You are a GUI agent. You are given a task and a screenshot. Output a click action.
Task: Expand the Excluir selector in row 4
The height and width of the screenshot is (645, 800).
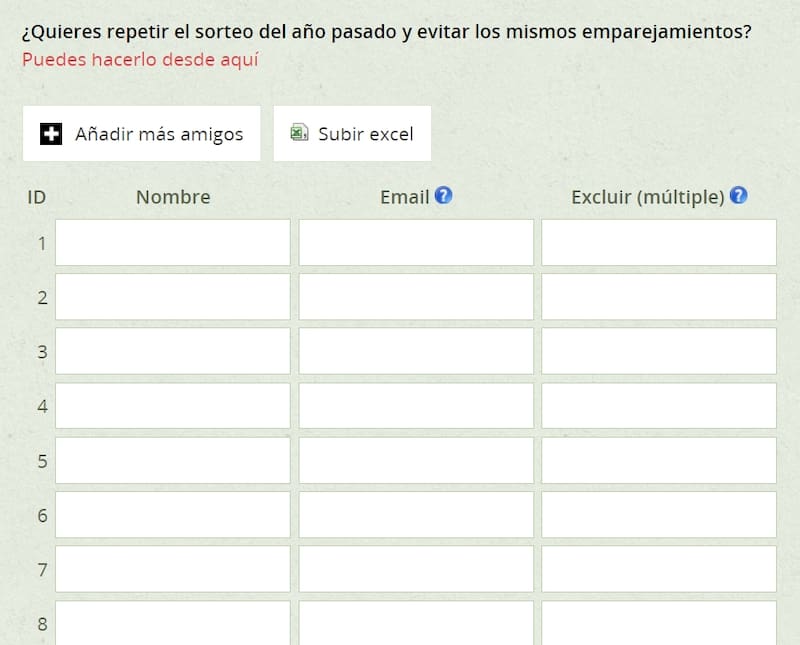point(659,406)
